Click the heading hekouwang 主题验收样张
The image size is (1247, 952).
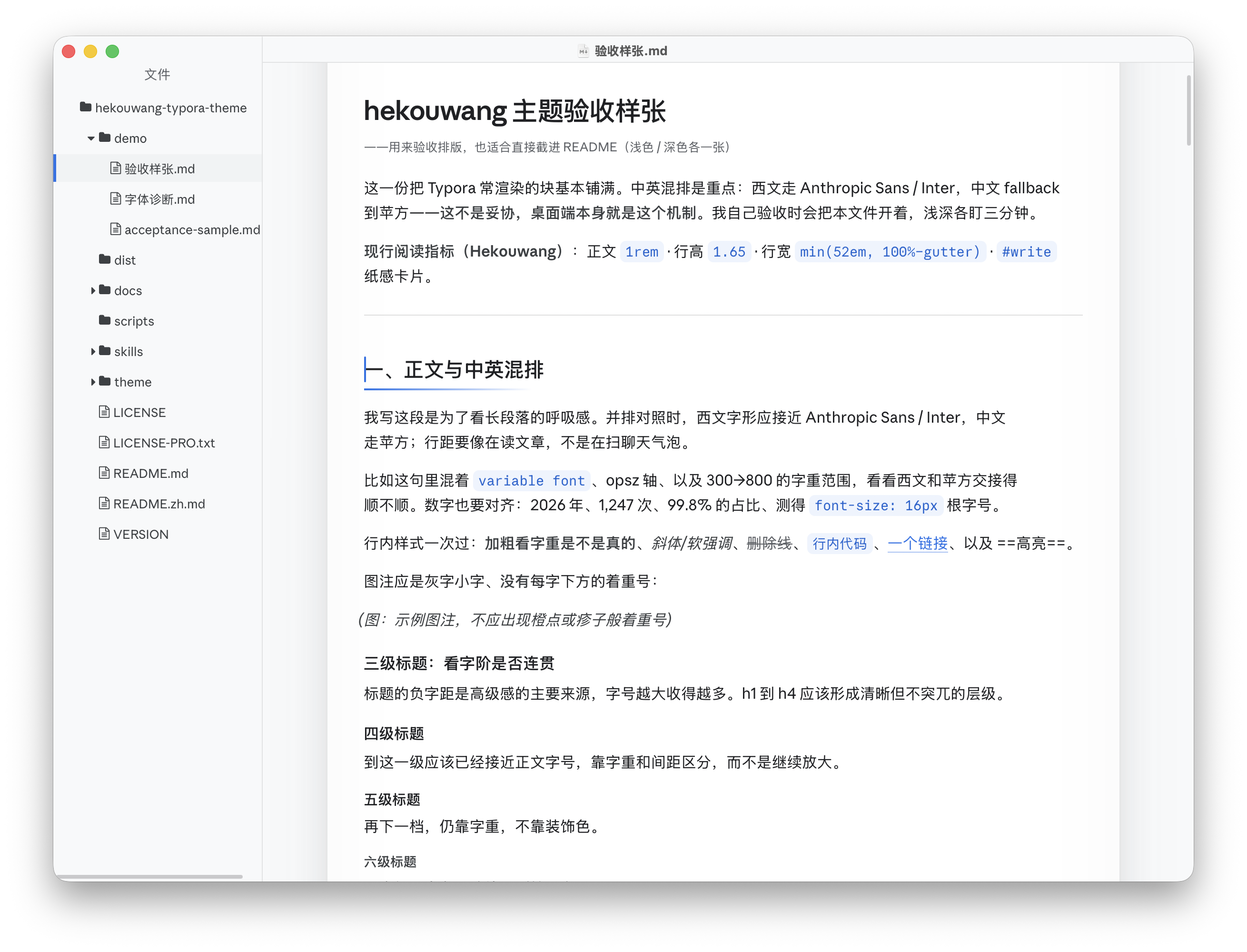tap(515, 111)
